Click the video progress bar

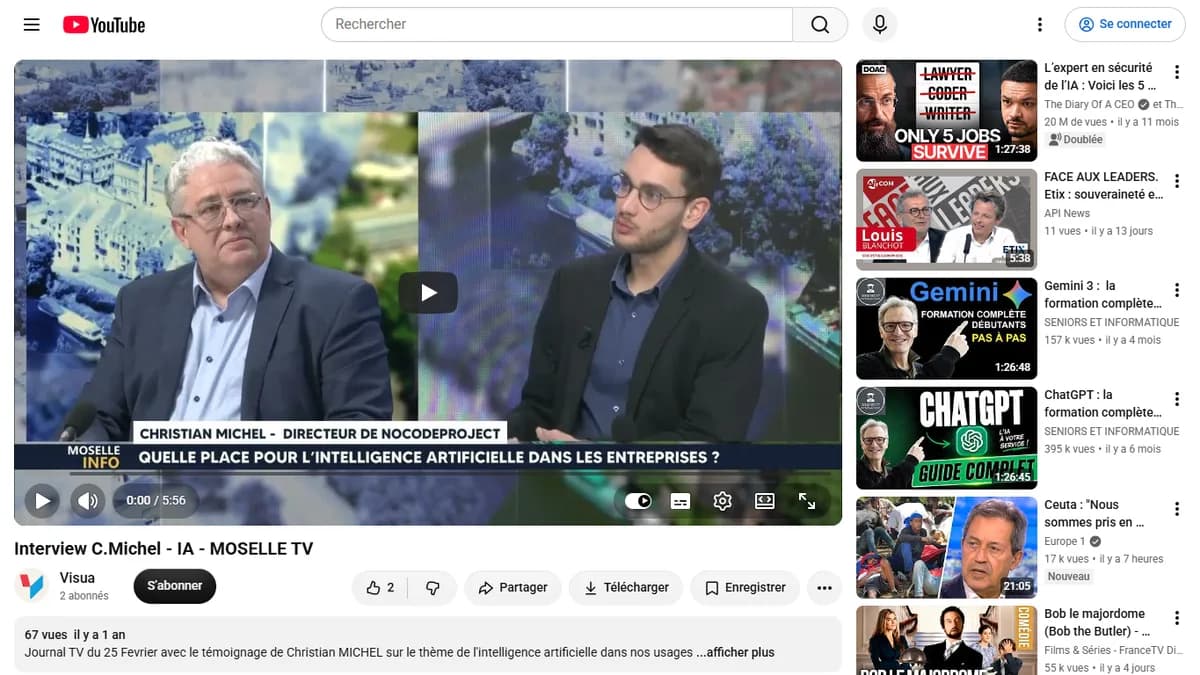pos(428,474)
